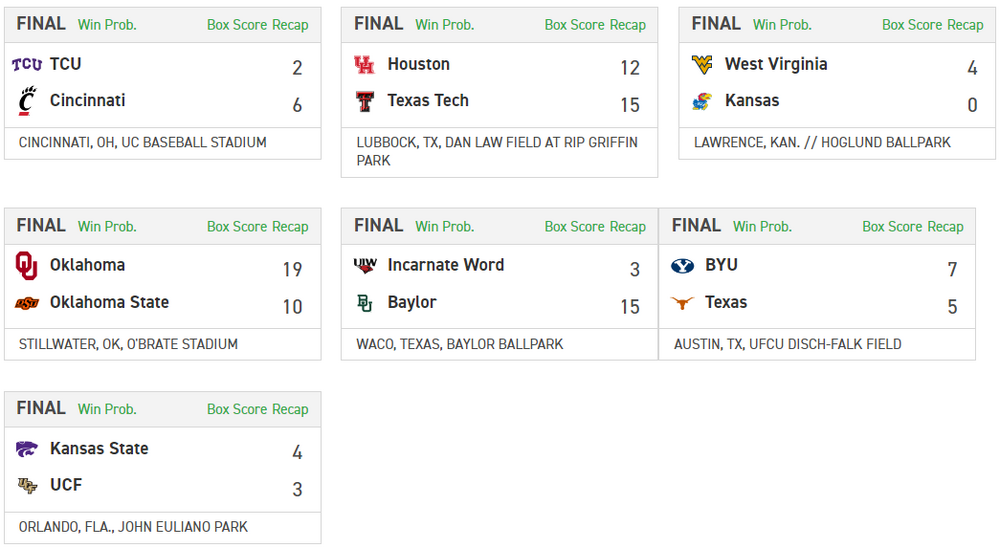Click the Texas Longhorns logo
The width and height of the screenshot is (1000, 548).
point(682,303)
